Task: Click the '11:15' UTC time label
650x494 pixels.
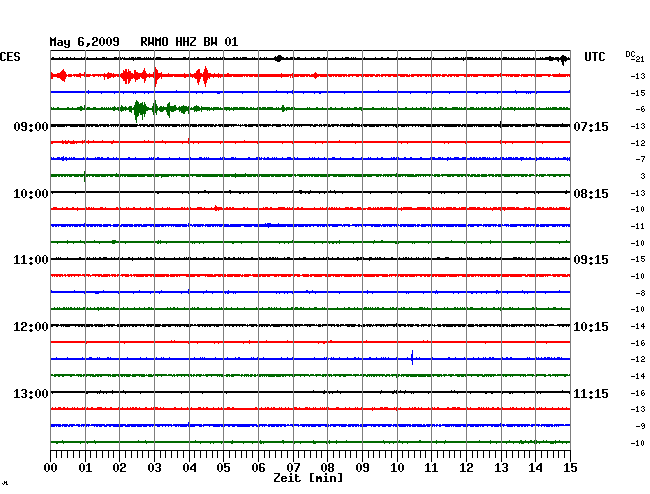Action: [591, 393]
